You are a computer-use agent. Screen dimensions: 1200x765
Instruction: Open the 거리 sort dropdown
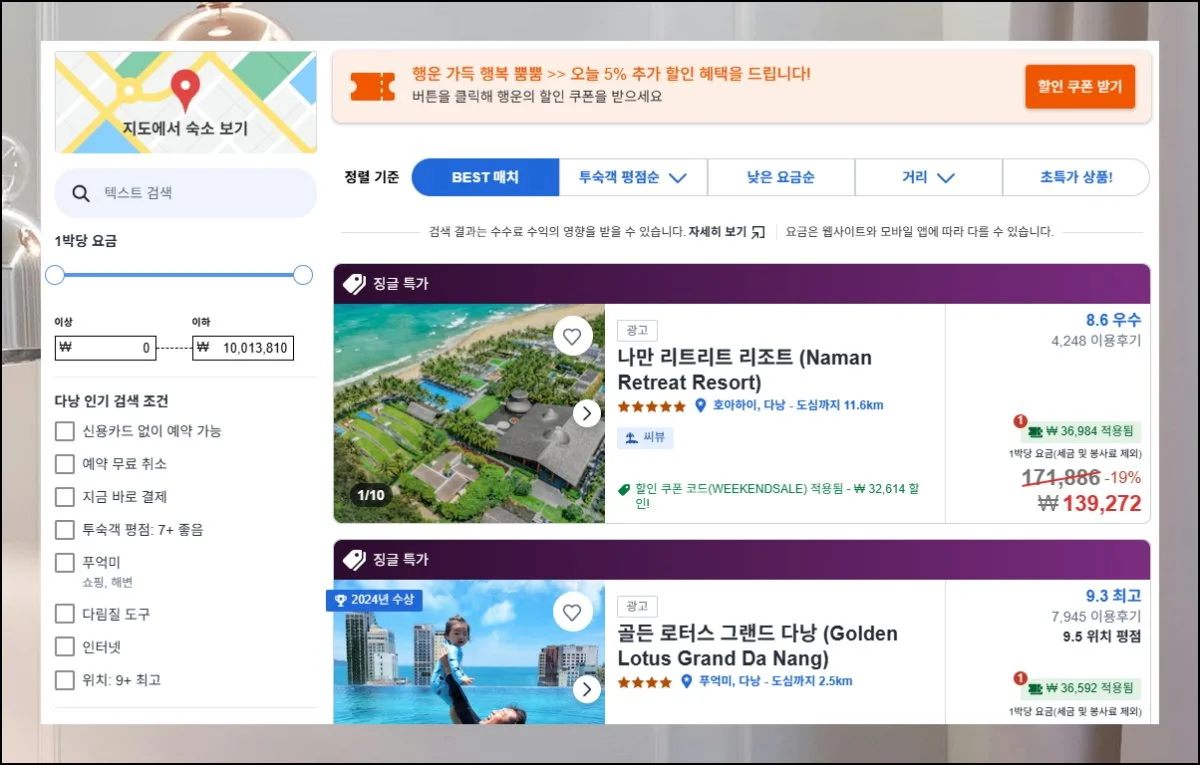point(928,178)
